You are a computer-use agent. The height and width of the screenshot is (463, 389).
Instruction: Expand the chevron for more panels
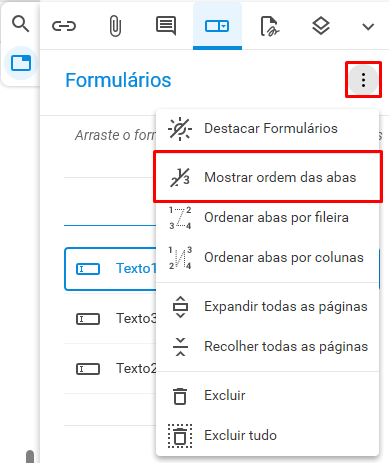tap(368, 26)
